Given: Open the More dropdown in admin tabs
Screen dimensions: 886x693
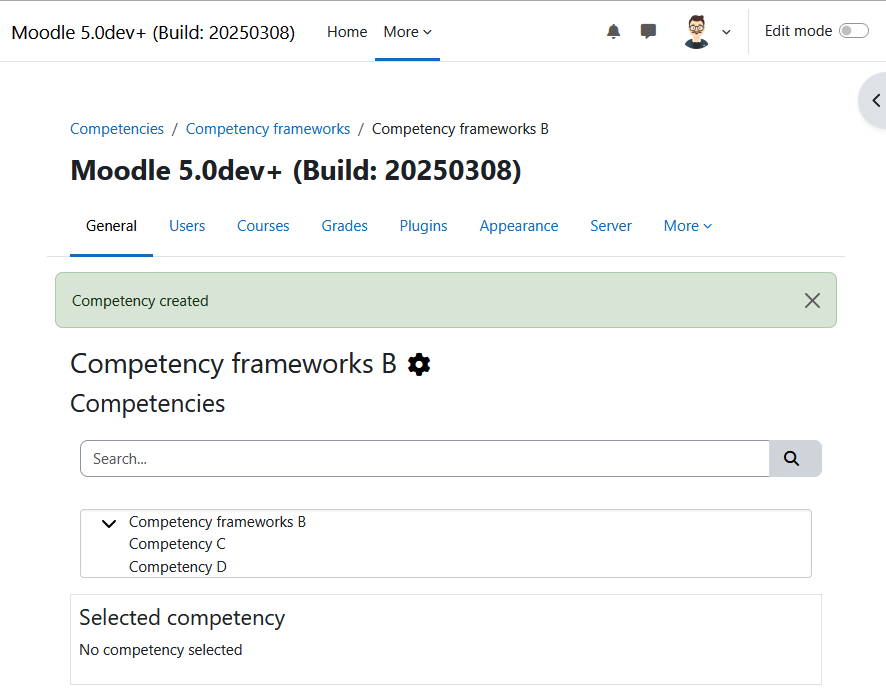Looking at the screenshot, I should pyautogui.click(x=688, y=226).
